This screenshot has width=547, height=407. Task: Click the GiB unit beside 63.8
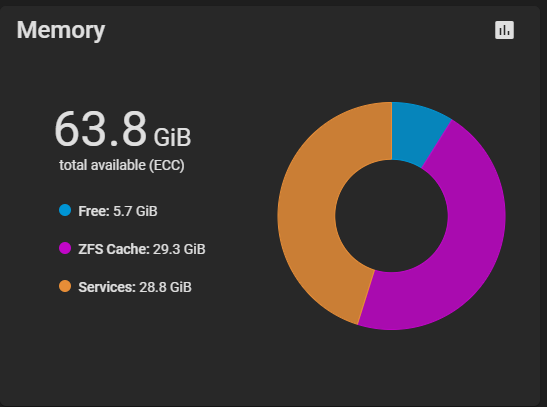pos(172,137)
